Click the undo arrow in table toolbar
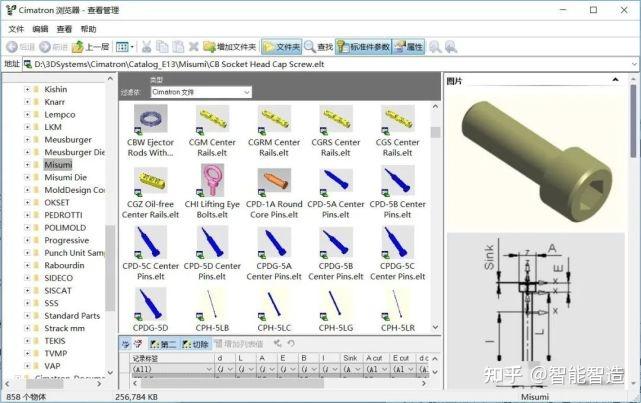Screen dimensions: 641x403 (x=291, y=343)
